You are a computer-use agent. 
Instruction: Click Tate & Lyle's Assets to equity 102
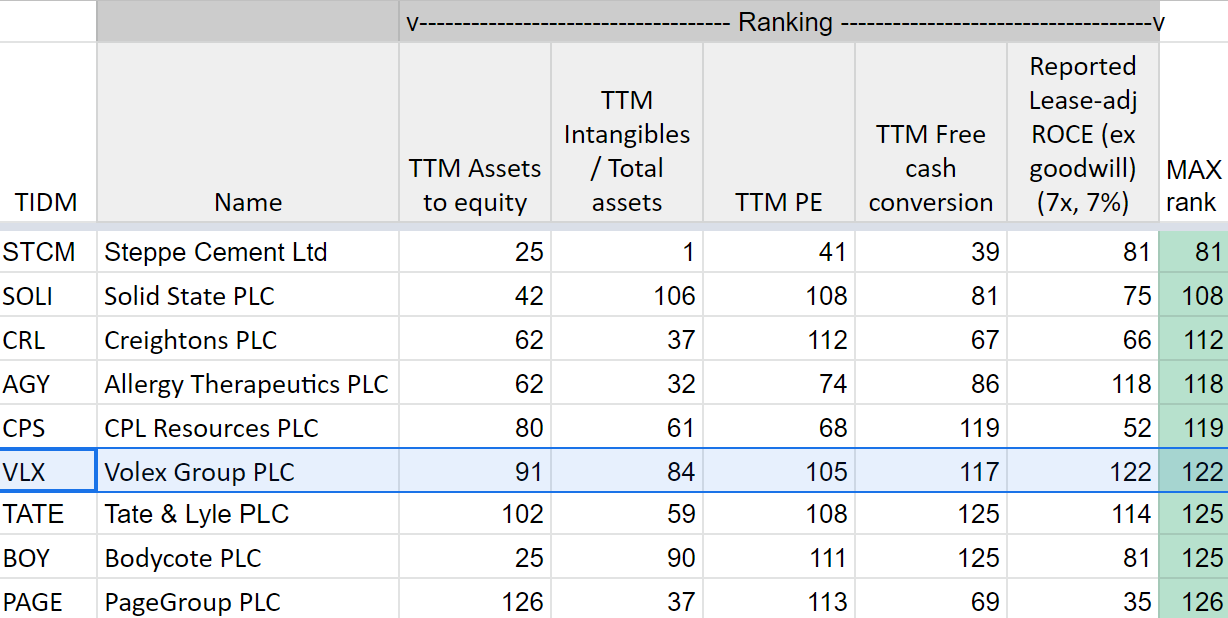475,515
